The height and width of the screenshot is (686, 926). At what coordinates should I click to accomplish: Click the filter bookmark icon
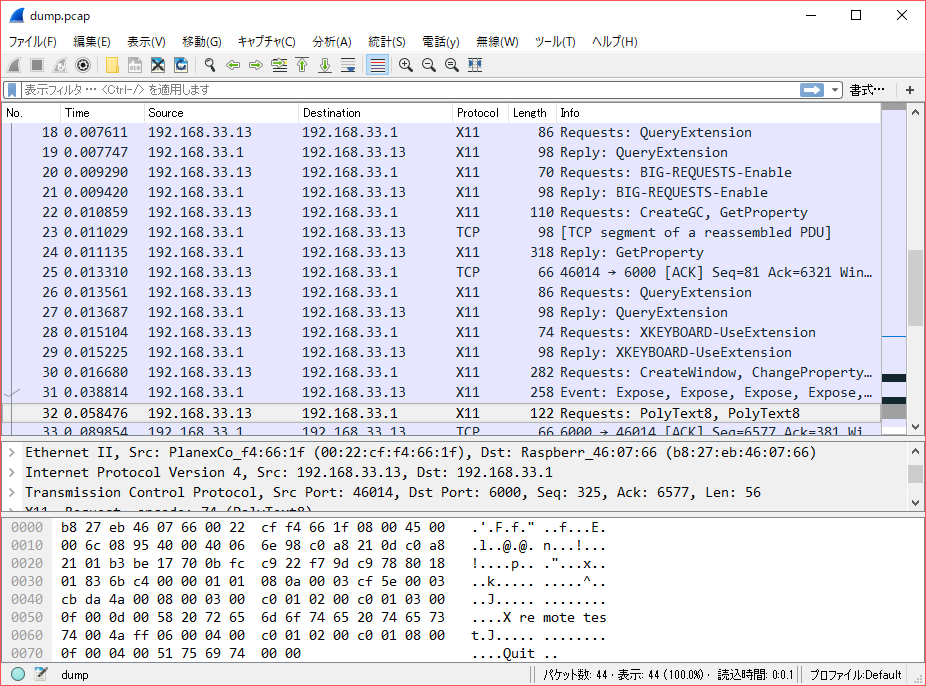coord(12,90)
